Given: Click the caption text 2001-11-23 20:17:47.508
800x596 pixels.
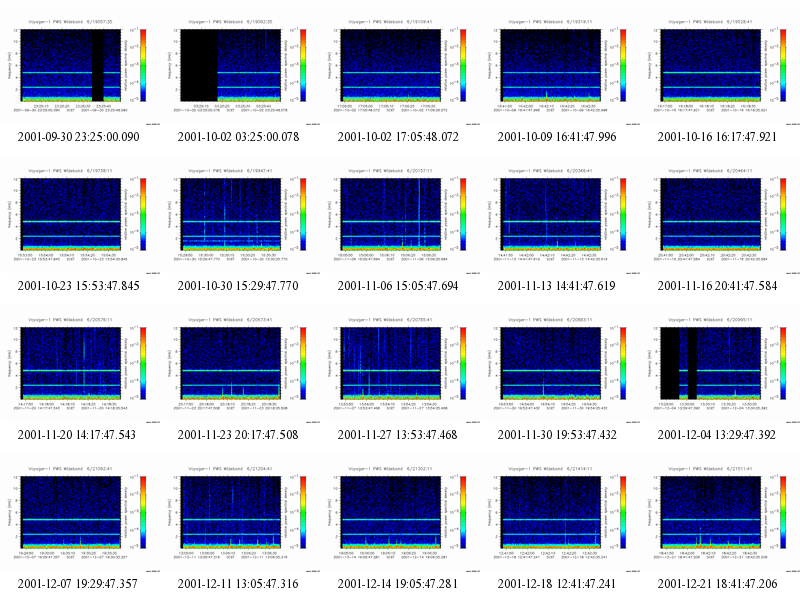Looking at the screenshot, I should tap(238, 435).
